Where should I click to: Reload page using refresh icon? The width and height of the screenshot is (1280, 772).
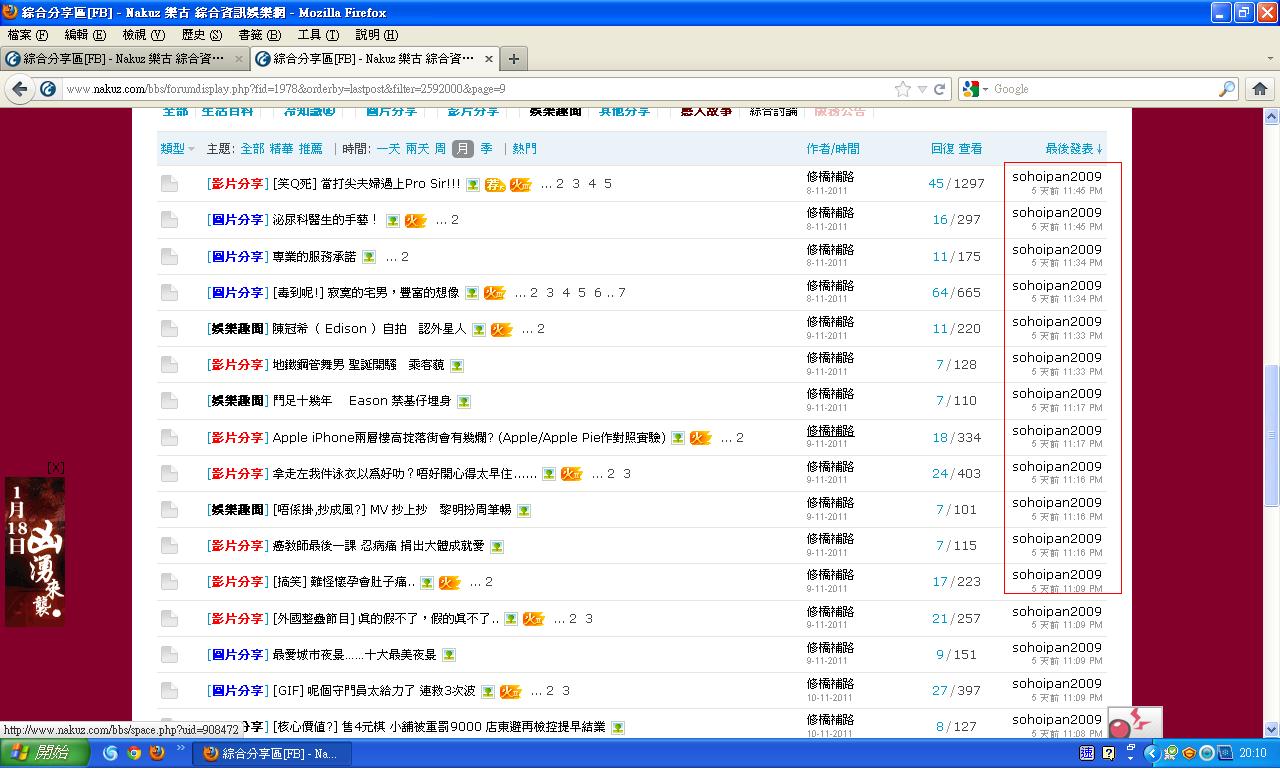pos(940,89)
